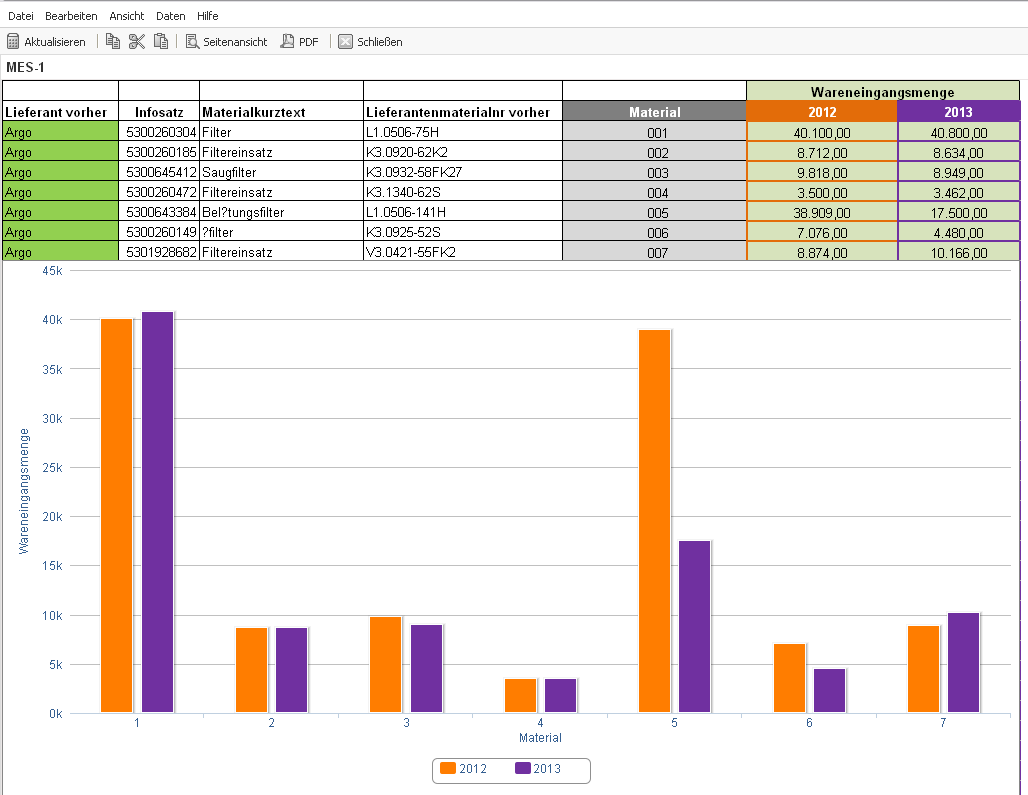1028x795 pixels.
Task: Click material cell 005
Action: (x=654, y=212)
